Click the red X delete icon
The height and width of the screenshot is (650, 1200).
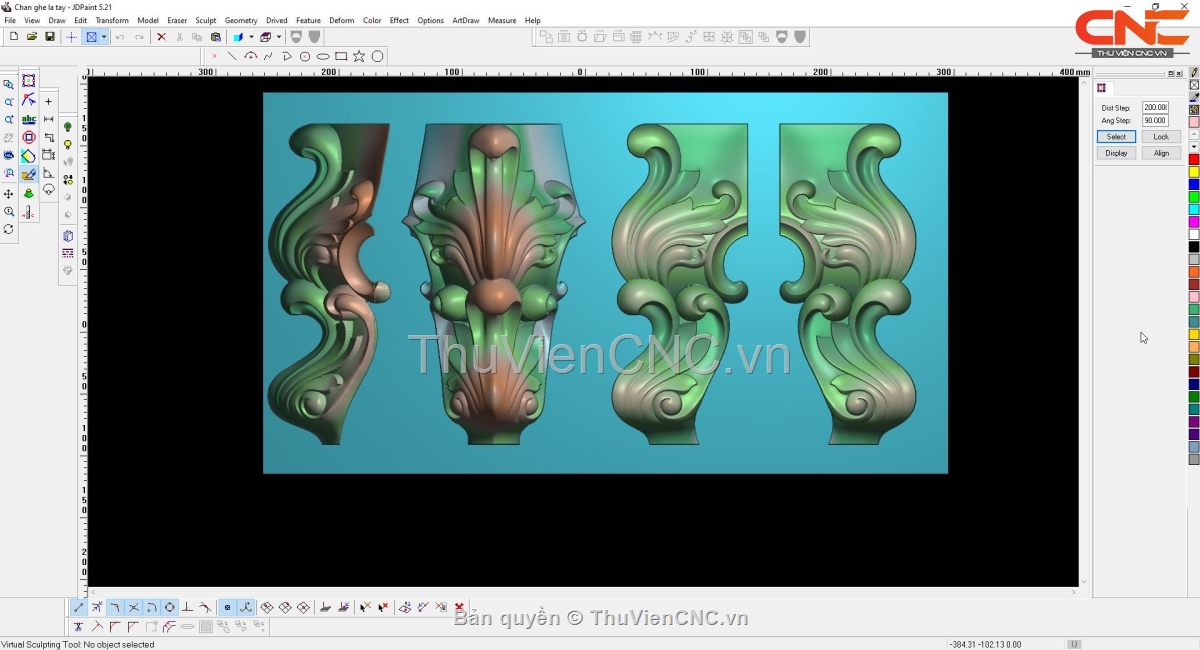[x=161, y=37]
